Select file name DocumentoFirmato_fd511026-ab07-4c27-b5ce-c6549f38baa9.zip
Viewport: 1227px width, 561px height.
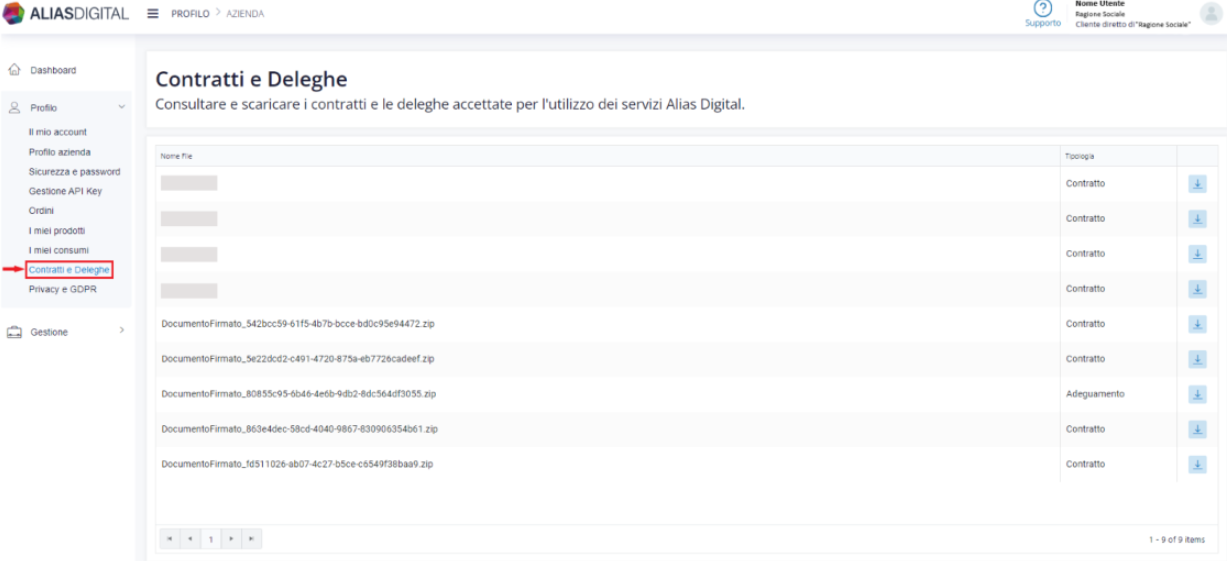[x=297, y=464]
